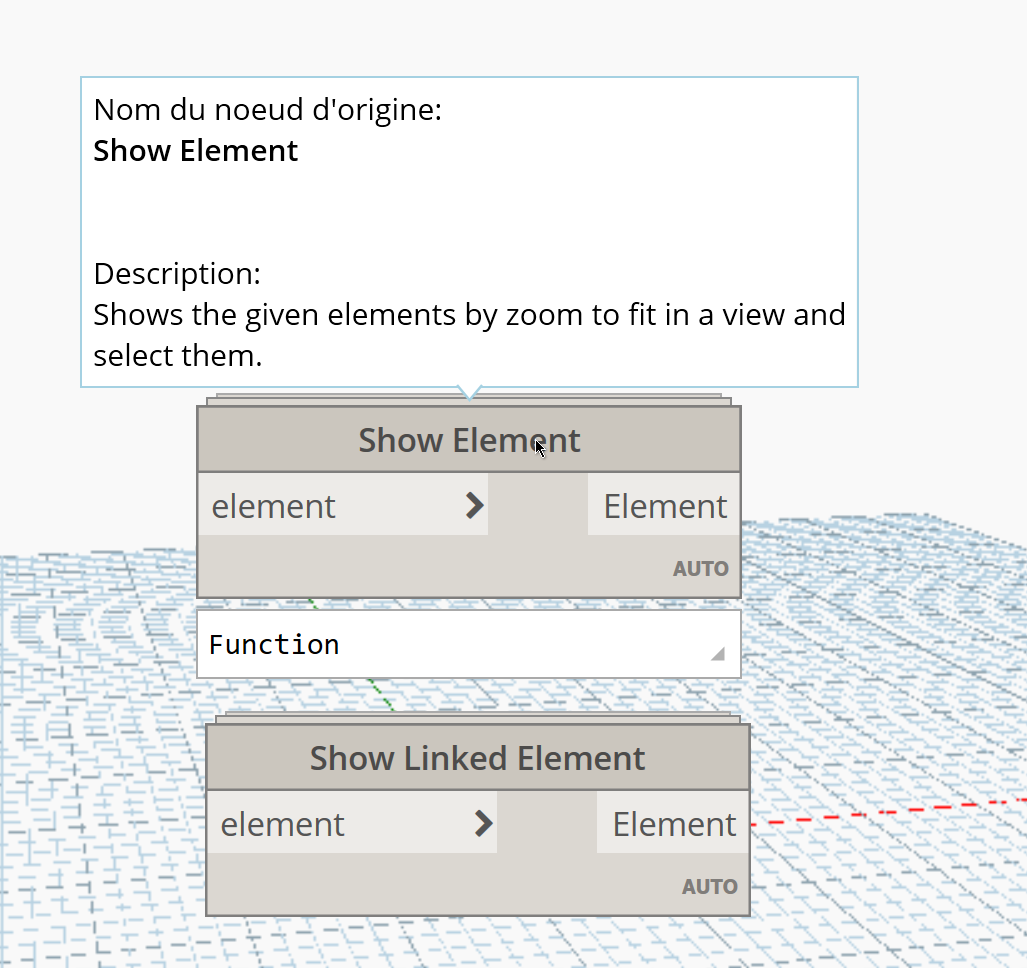Click the chevron arrow on Show Element's input
This screenshot has height=968, width=1027.
coord(475,506)
